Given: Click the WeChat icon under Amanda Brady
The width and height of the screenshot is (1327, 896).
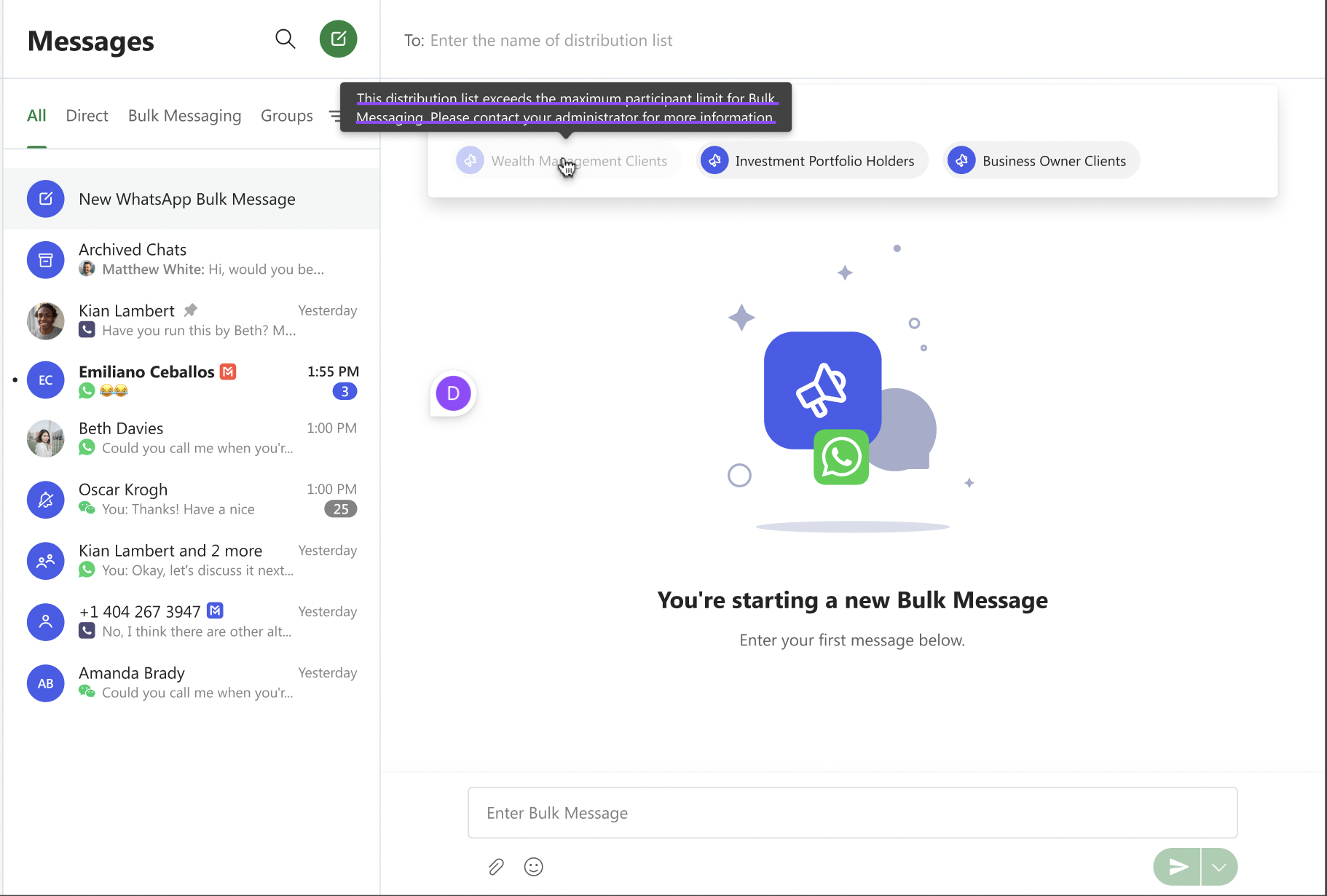Looking at the screenshot, I should (x=87, y=692).
